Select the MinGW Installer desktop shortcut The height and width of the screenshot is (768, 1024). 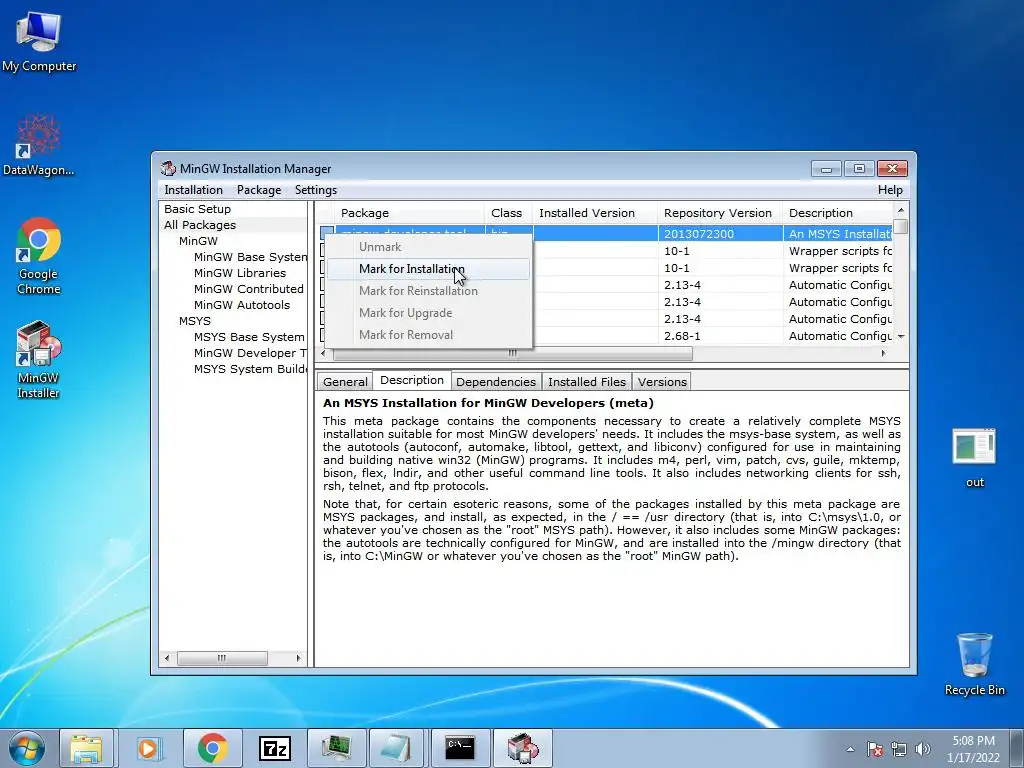[39, 359]
